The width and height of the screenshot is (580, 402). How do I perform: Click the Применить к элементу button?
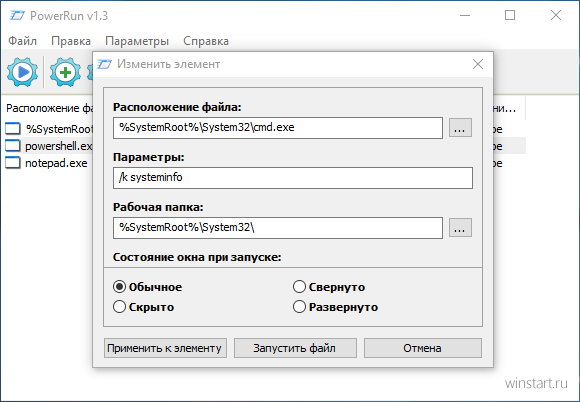165,348
